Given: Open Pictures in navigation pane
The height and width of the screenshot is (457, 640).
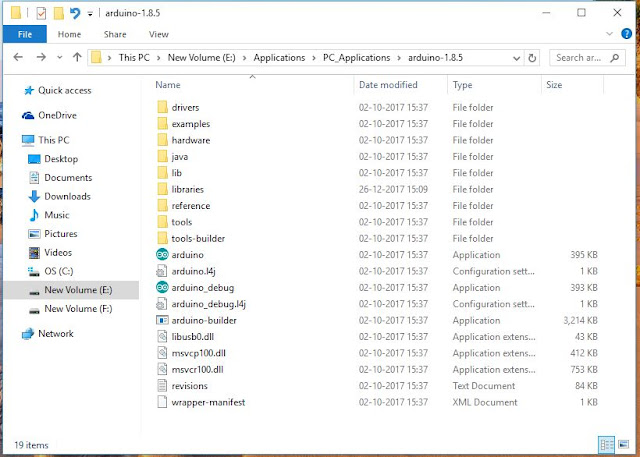Looking at the screenshot, I should coord(60,234).
